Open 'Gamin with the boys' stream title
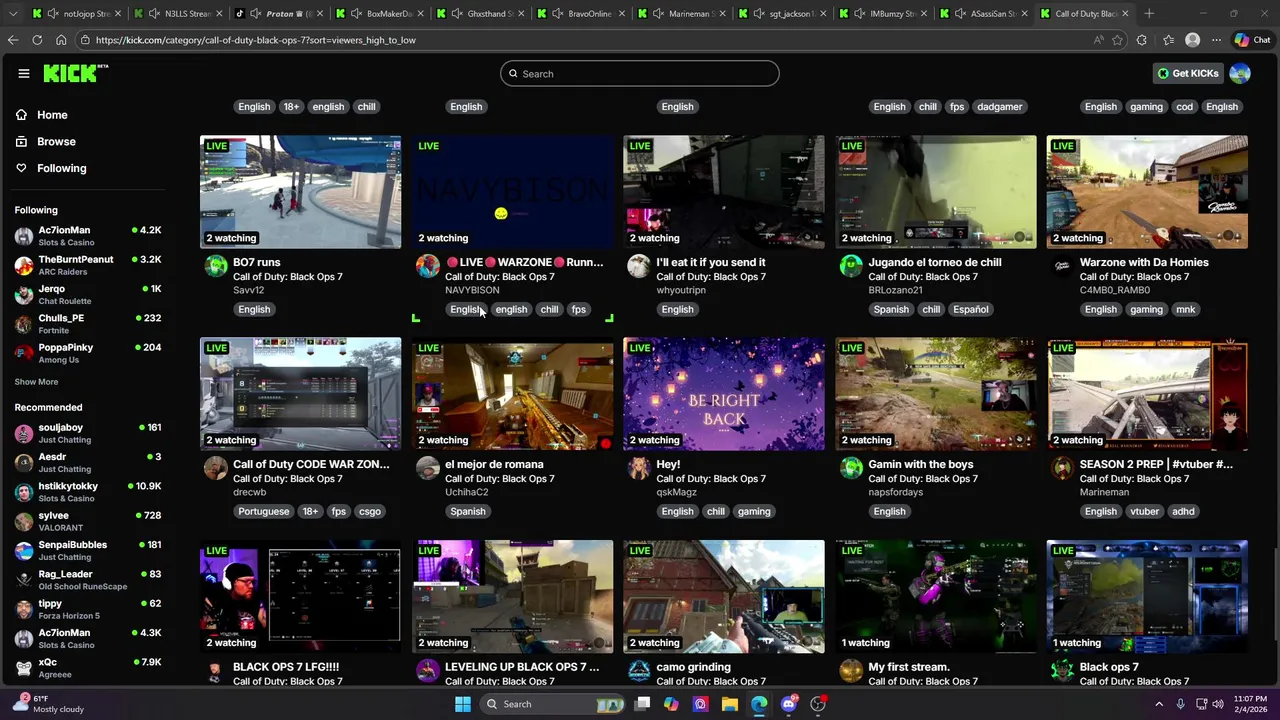Screen dimensions: 1280x720 coord(921,464)
